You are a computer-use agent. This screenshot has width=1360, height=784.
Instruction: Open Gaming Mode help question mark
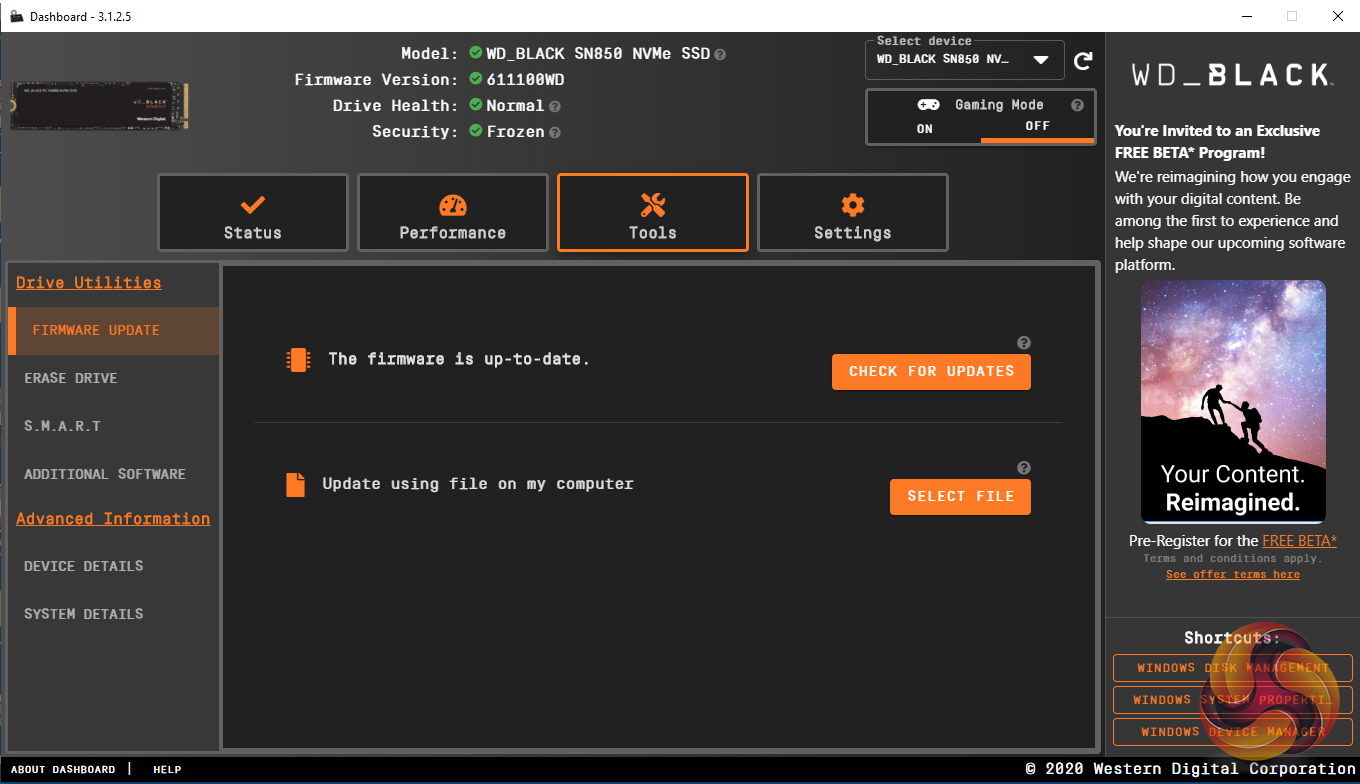point(1077,105)
